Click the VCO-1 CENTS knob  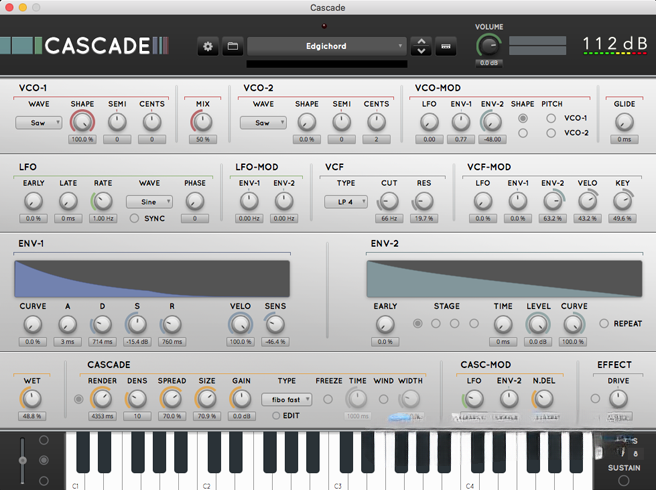[152, 122]
